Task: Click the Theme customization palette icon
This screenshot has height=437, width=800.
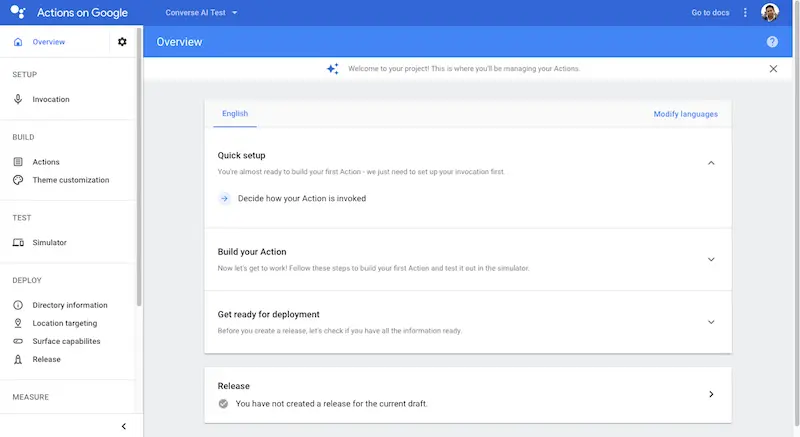Action: (x=18, y=180)
